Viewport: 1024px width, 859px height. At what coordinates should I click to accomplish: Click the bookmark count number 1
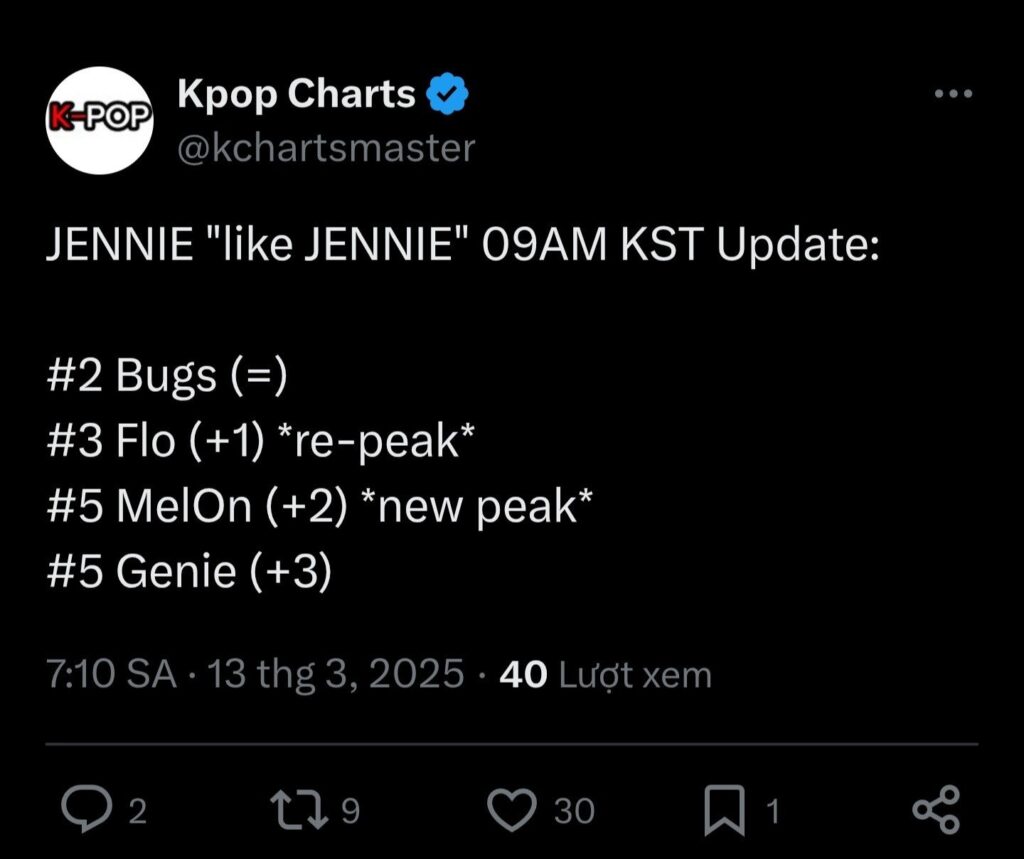(772, 811)
